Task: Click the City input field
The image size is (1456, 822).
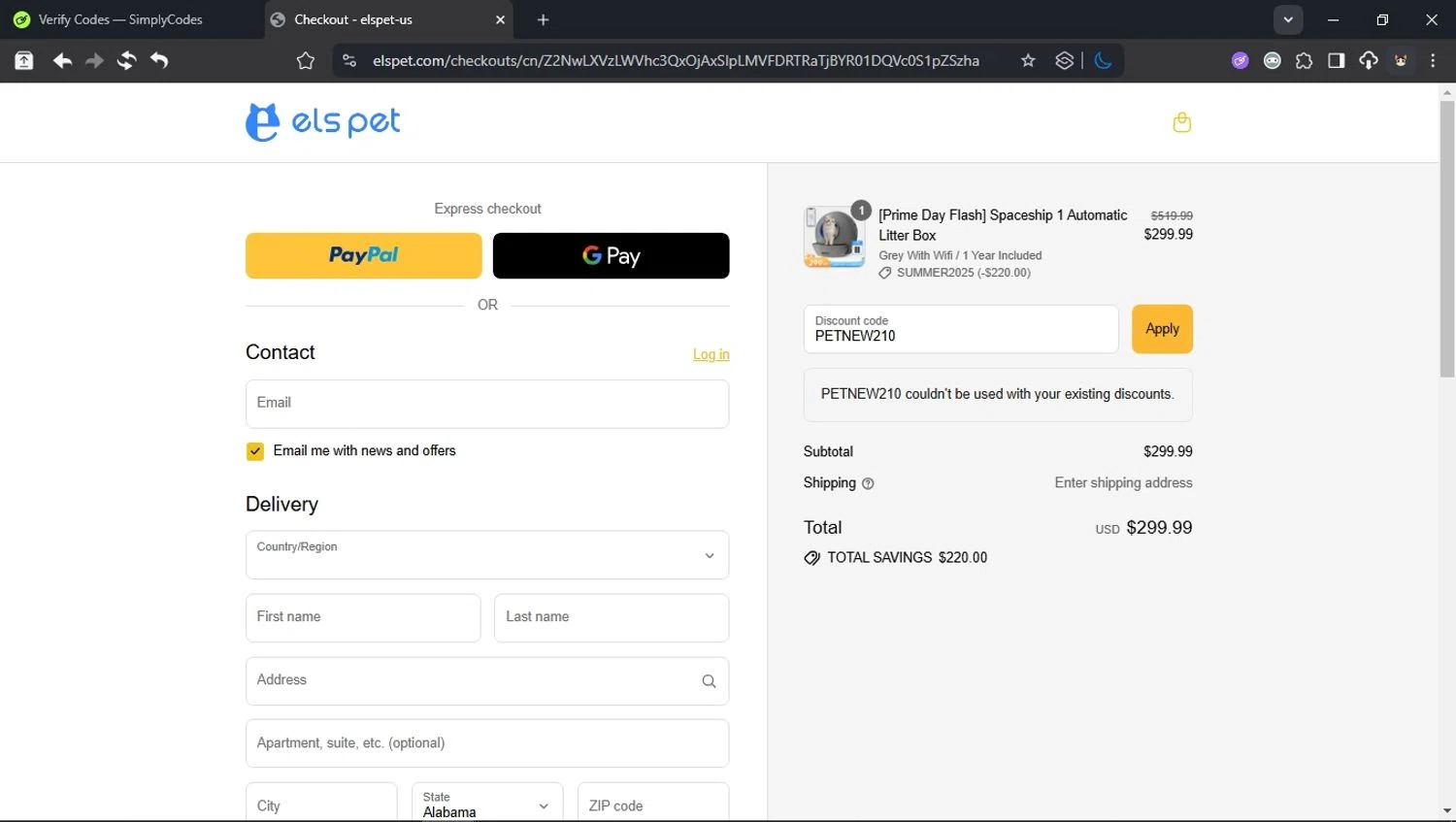Action: pyautogui.click(x=321, y=805)
